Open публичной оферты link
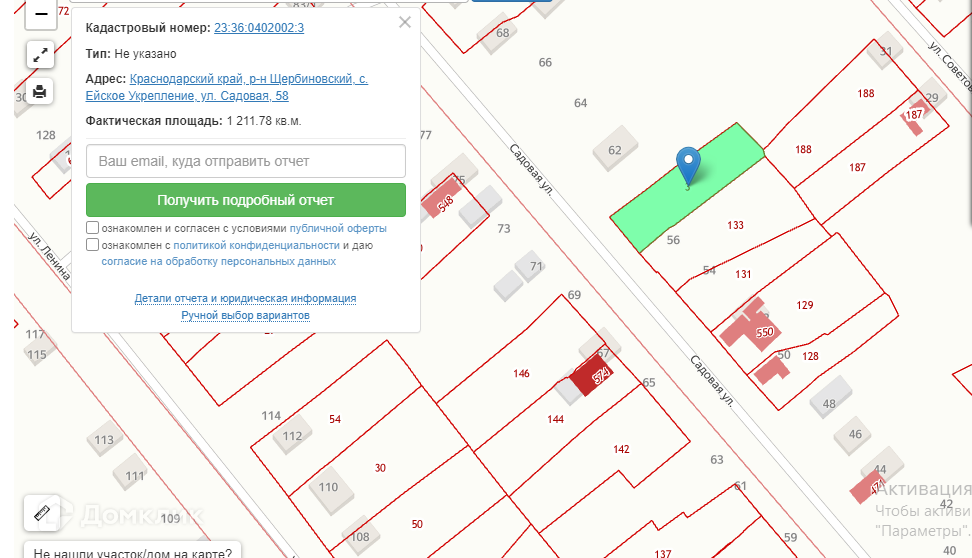 [x=338, y=228]
